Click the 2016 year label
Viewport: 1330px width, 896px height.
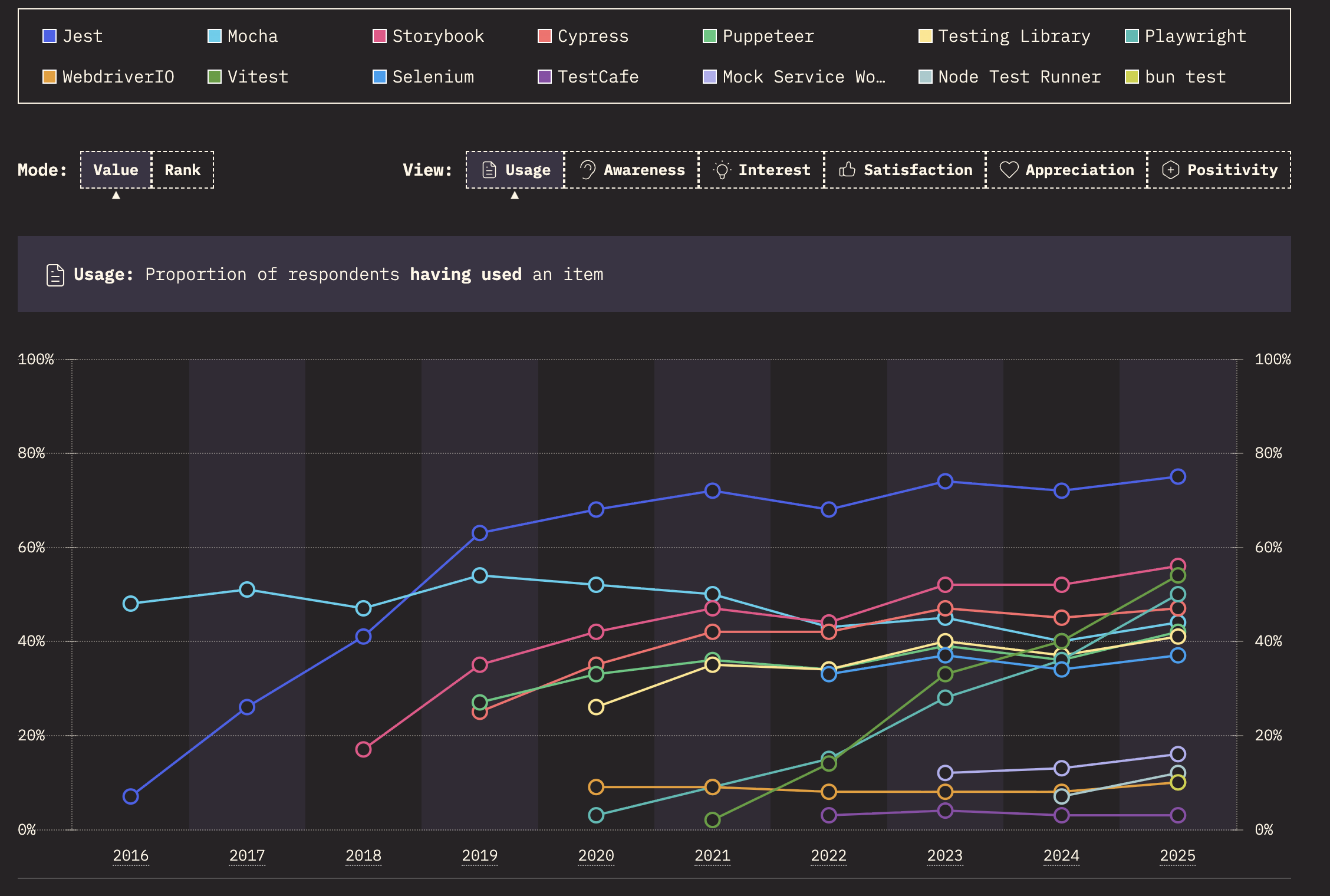point(131,855)
